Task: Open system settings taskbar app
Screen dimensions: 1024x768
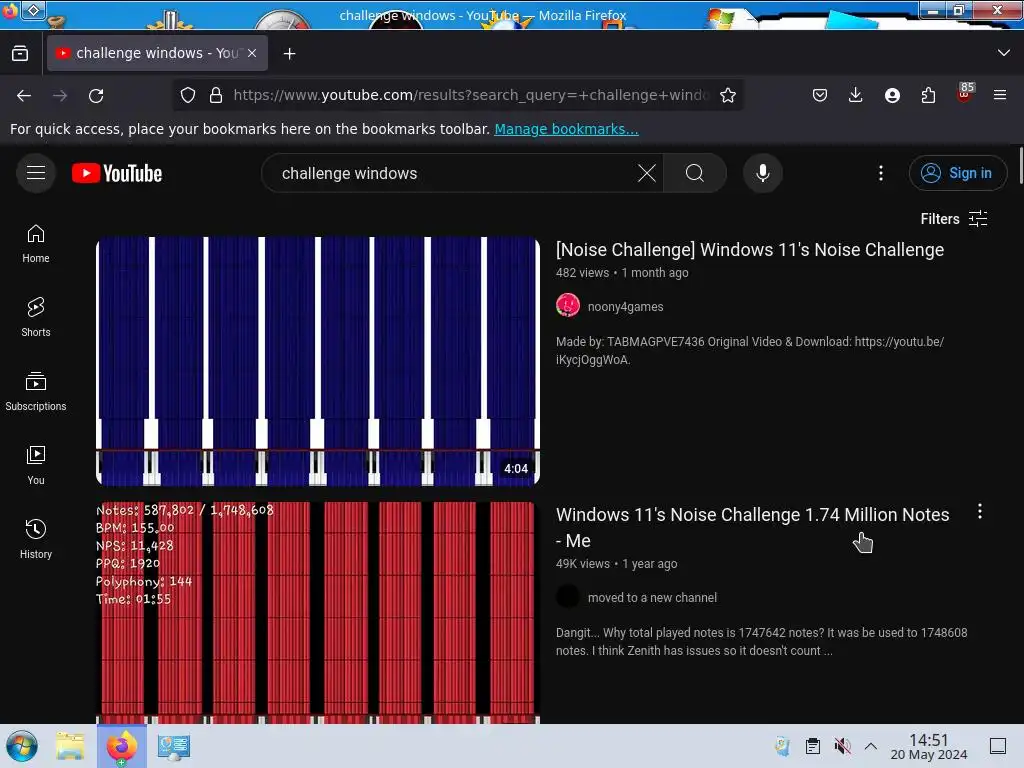Action: point(174,746)
